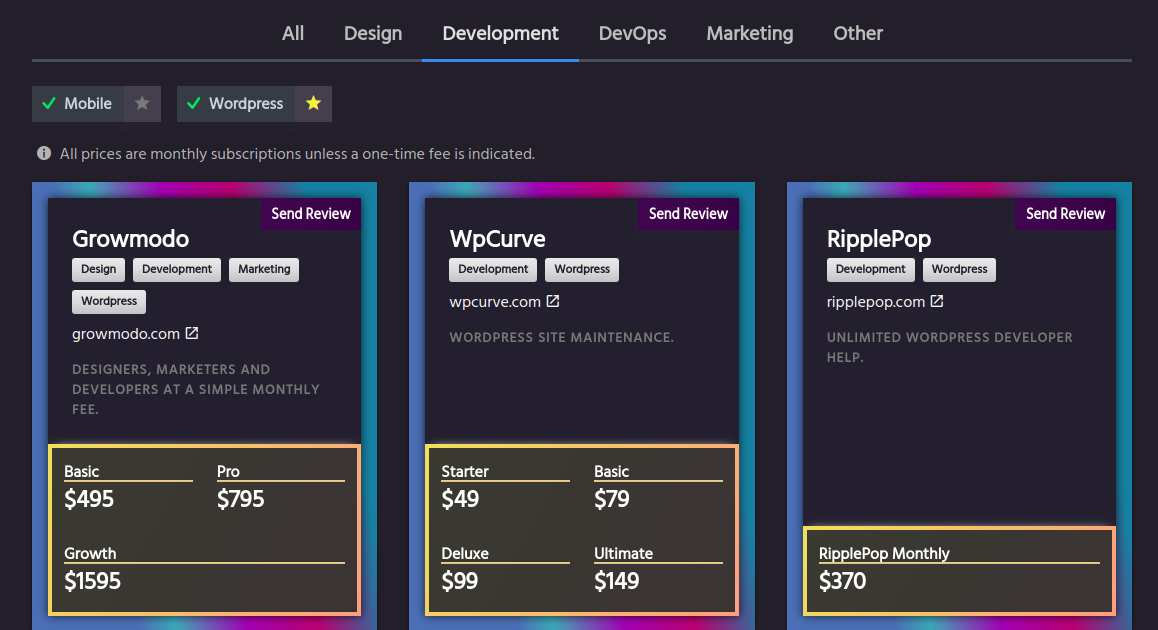Screen dimensions: 1158x630
Task: Open the Marketing tab
Action: (x=750, y=33)
